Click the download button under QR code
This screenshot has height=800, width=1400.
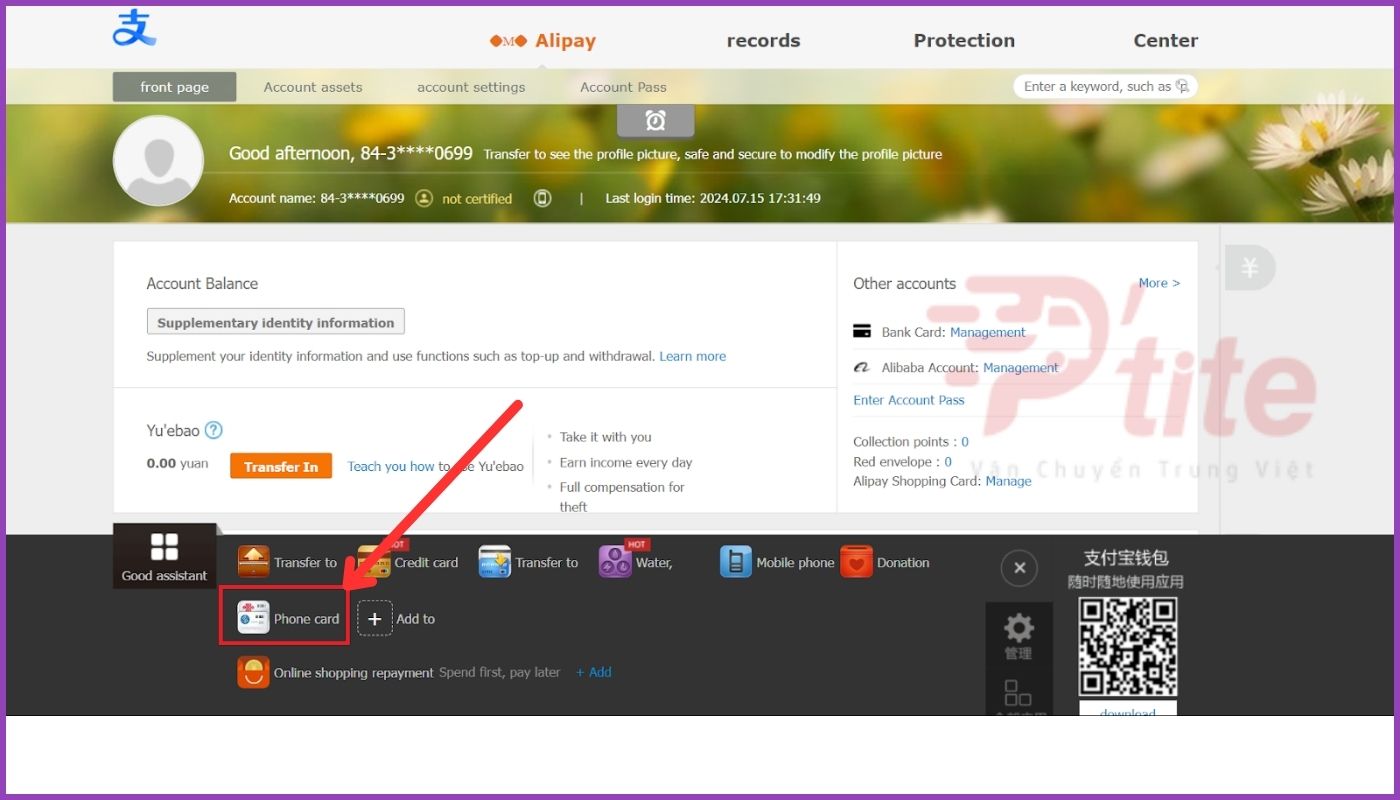[x=1128, y=708]
